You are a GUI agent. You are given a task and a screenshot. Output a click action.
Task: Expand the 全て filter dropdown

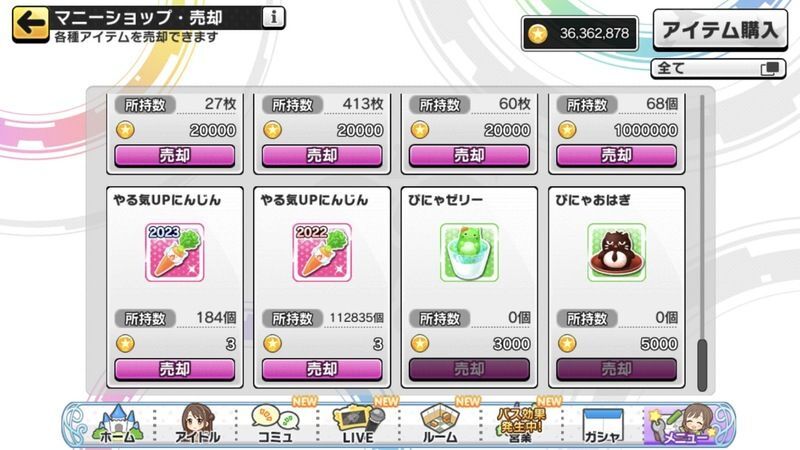coord(718,68)
